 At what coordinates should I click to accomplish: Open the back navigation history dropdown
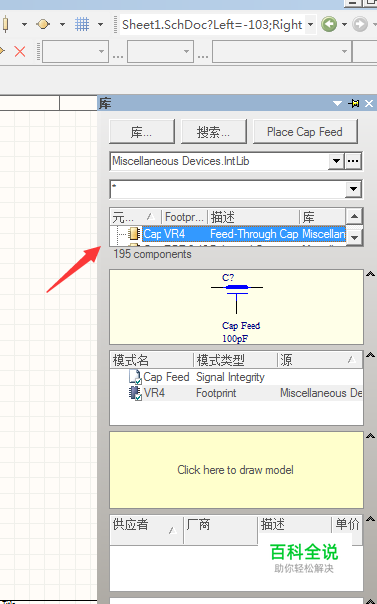[x=344, y=25]
